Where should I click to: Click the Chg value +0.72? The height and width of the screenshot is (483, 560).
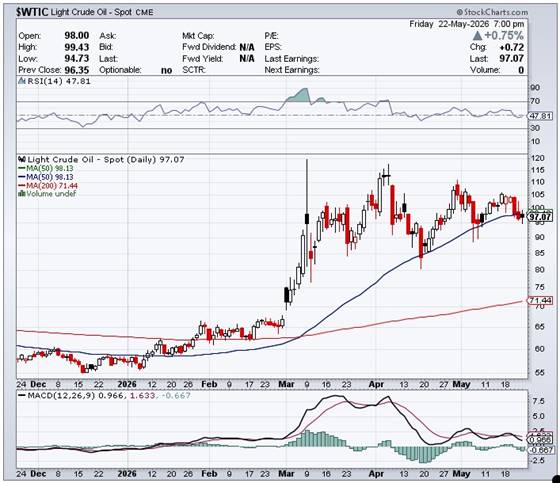point(512,47)
